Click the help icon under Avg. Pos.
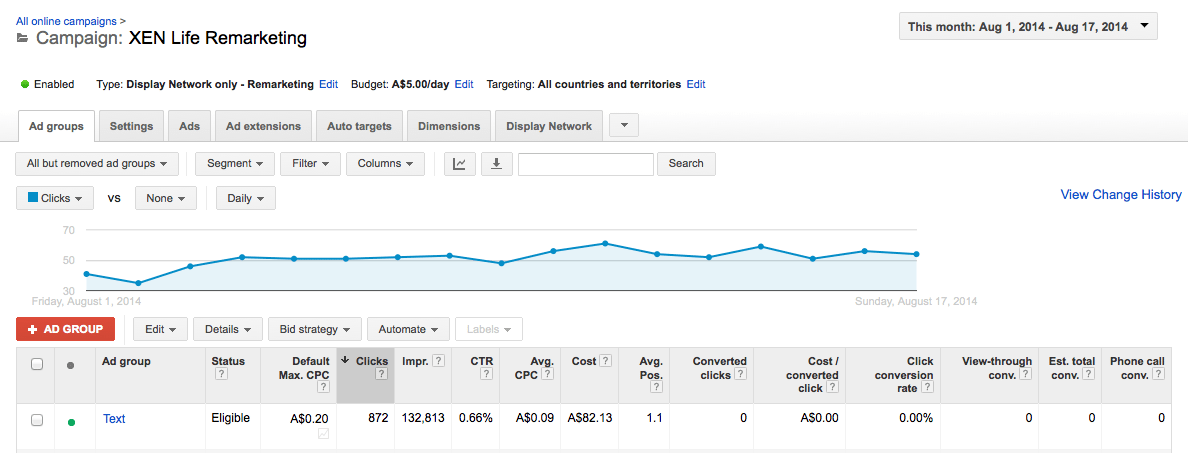1188x453 pixels. (656, 374)
